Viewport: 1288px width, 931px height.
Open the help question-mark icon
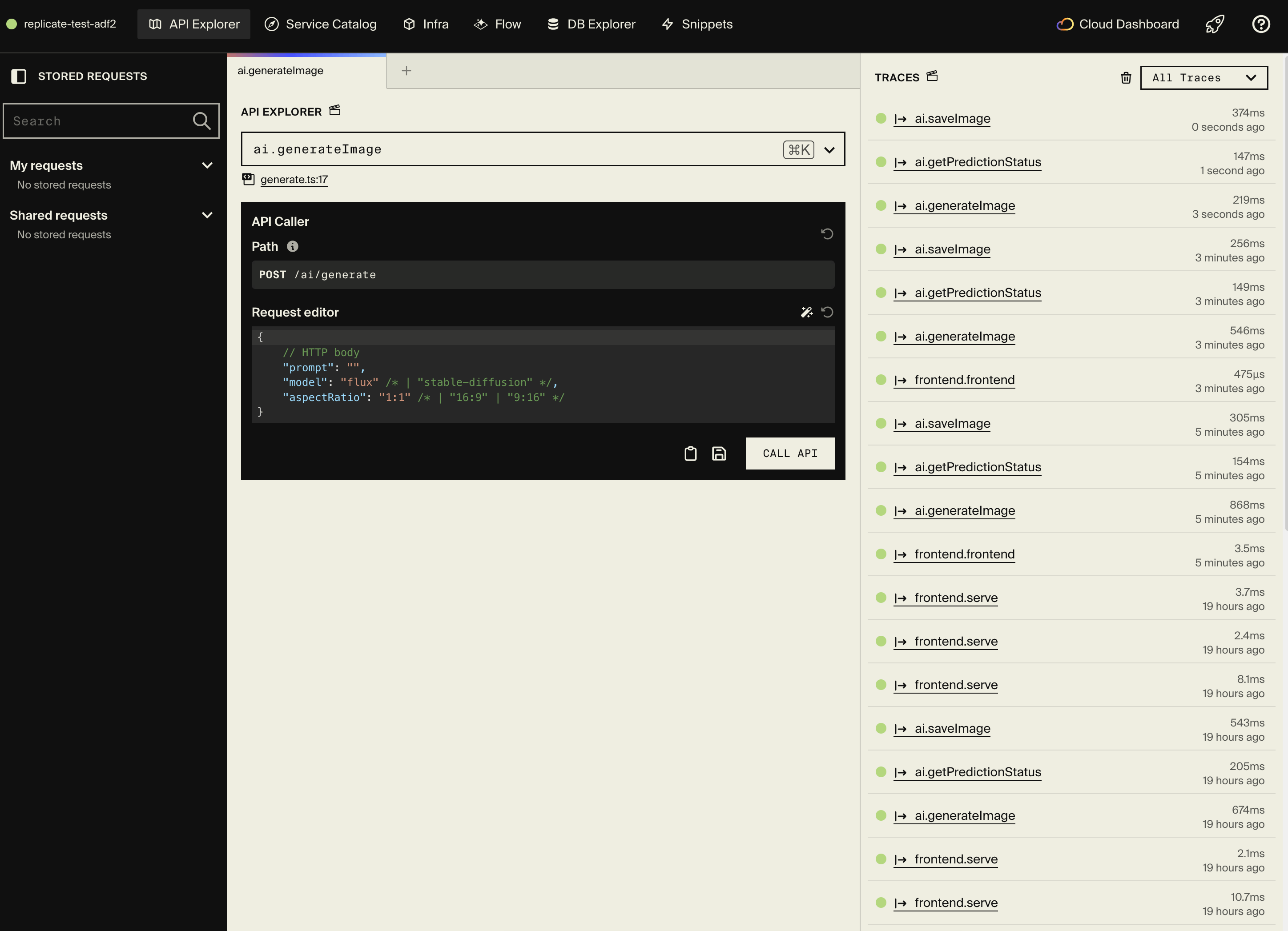1261,24
